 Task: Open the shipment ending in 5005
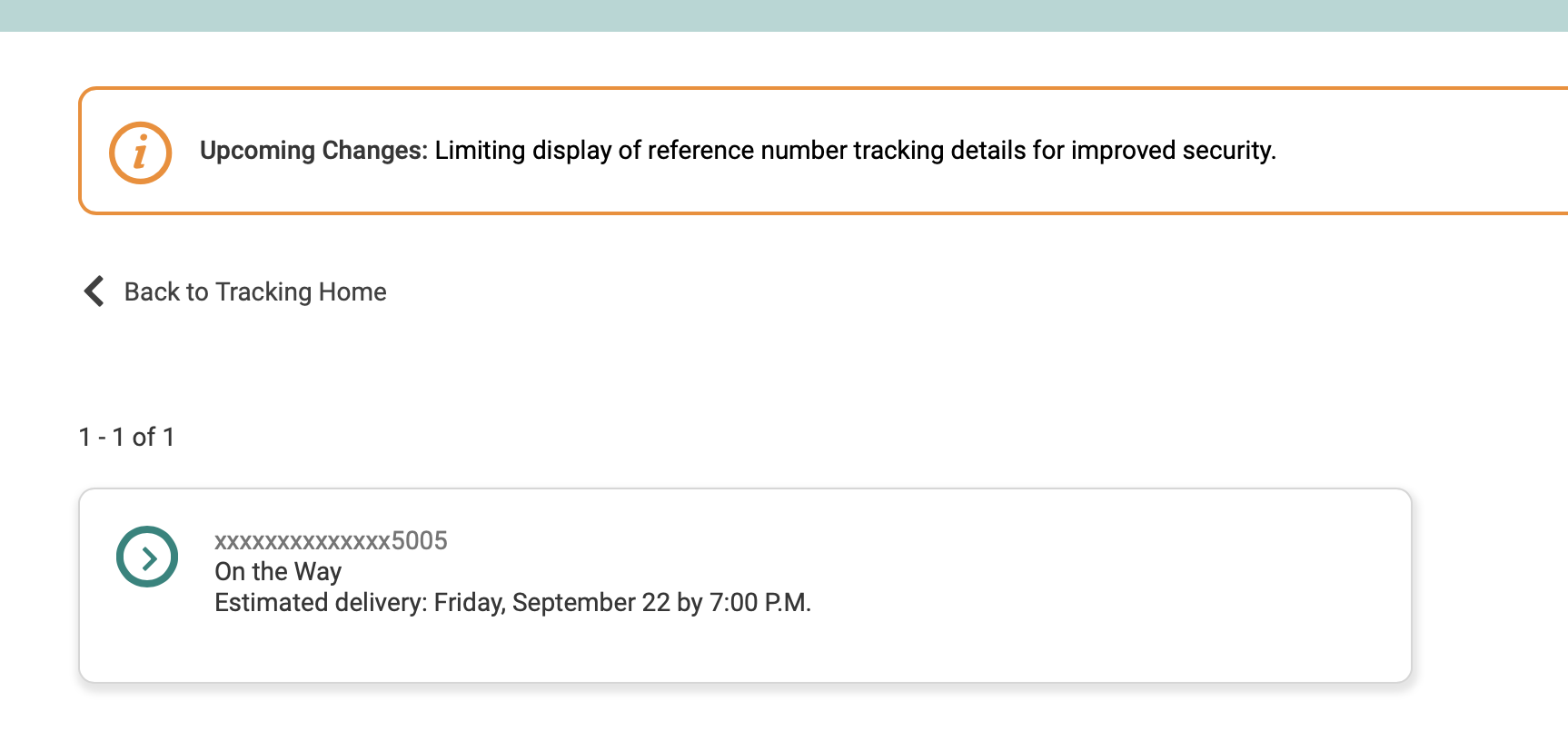pos(331,541)
